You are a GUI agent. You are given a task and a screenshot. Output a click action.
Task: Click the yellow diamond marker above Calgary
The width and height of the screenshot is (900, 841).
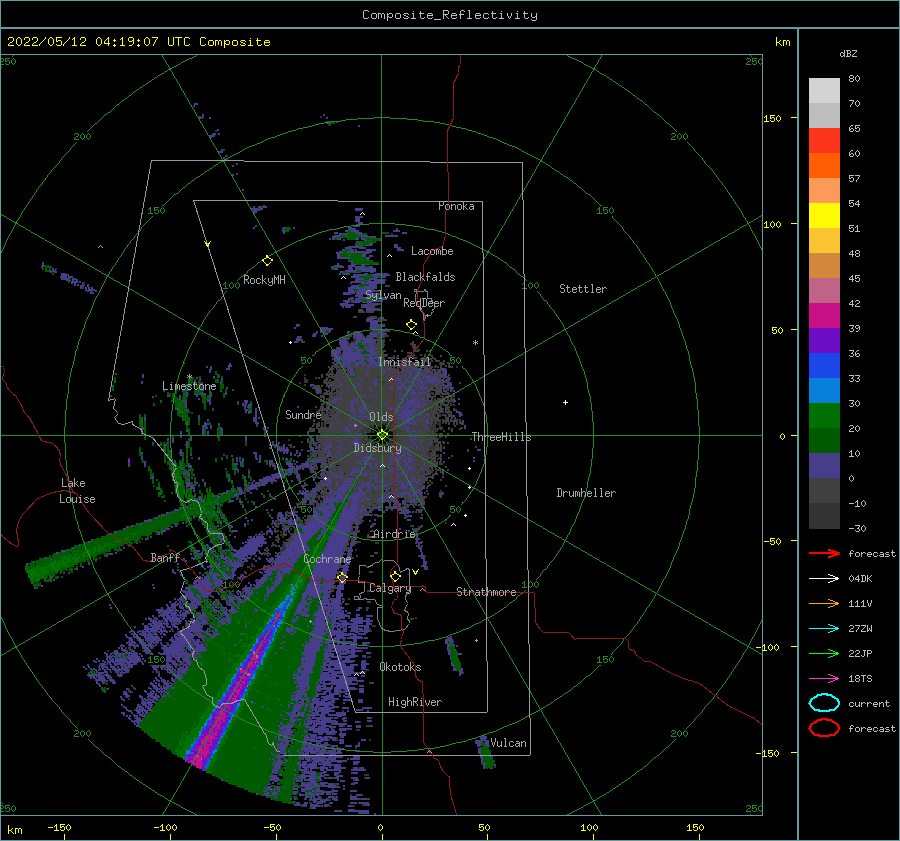pyautogui.click(x=395, y=576)
